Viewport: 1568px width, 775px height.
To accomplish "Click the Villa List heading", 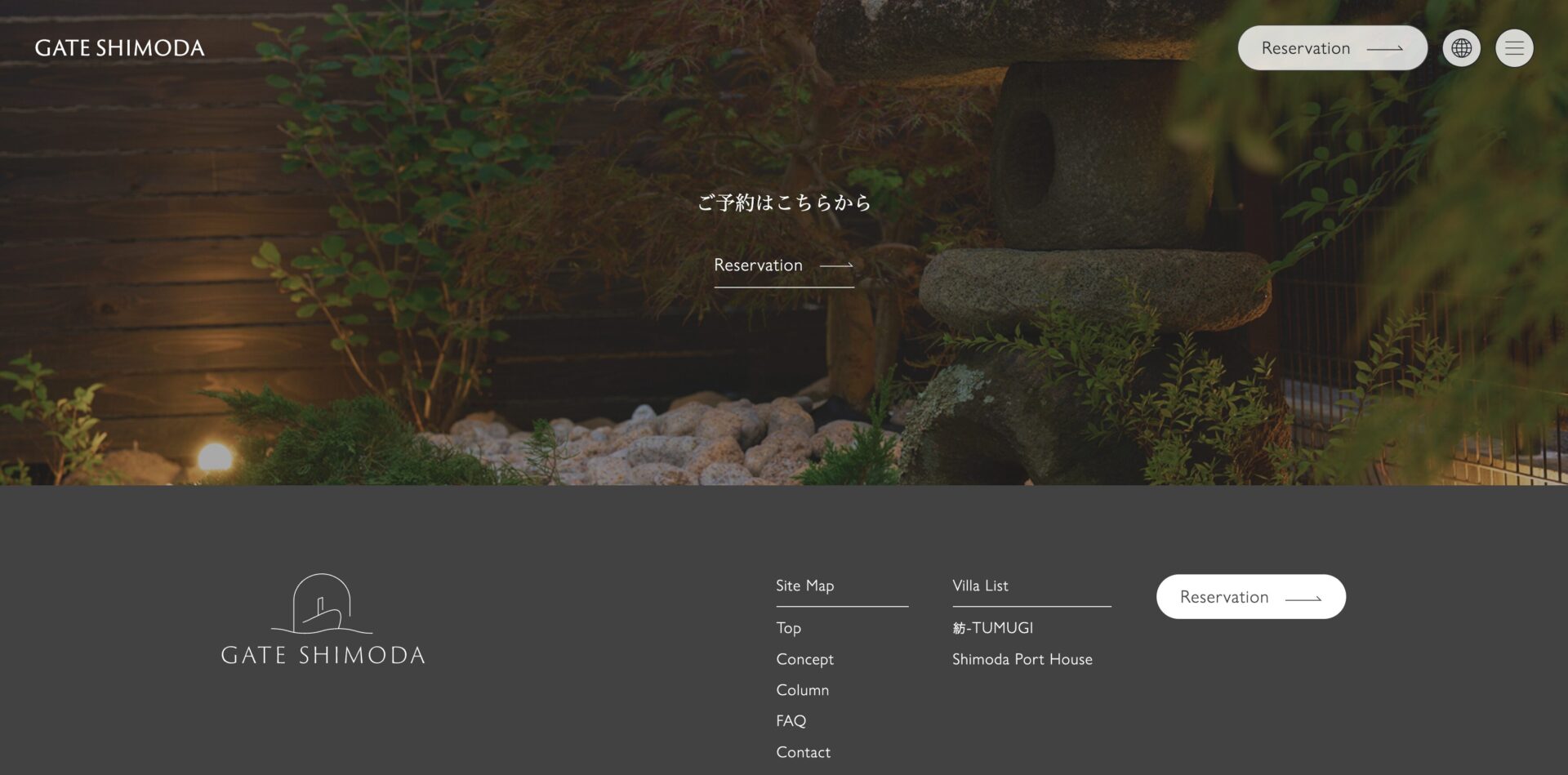I will tap(980, 586).
